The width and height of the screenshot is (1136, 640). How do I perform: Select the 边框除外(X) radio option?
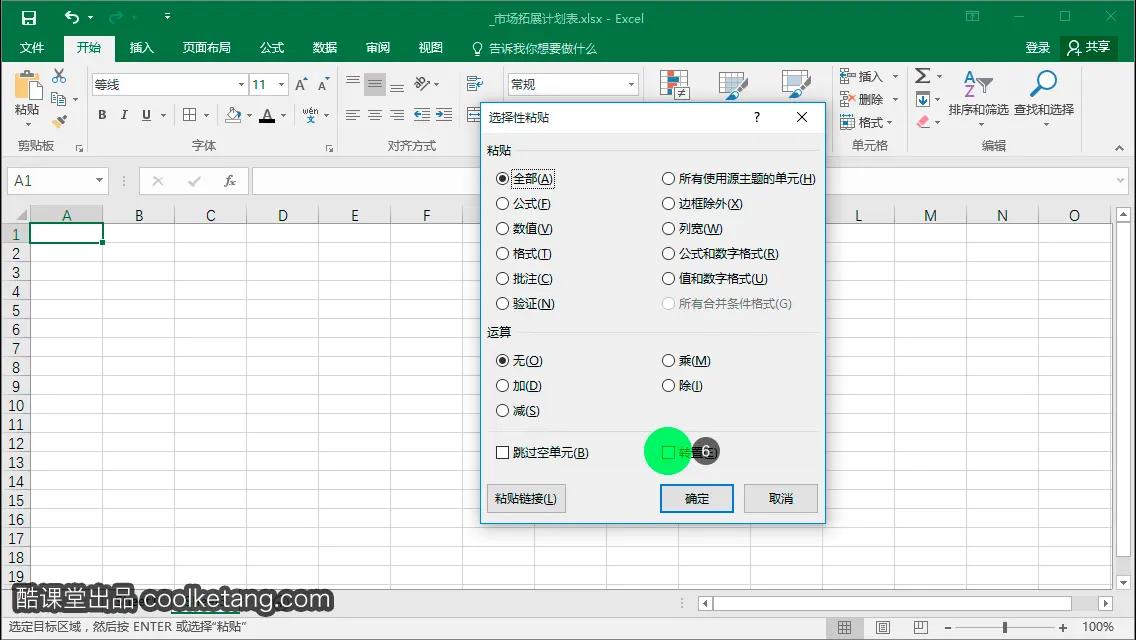click(x=702, y=204)
